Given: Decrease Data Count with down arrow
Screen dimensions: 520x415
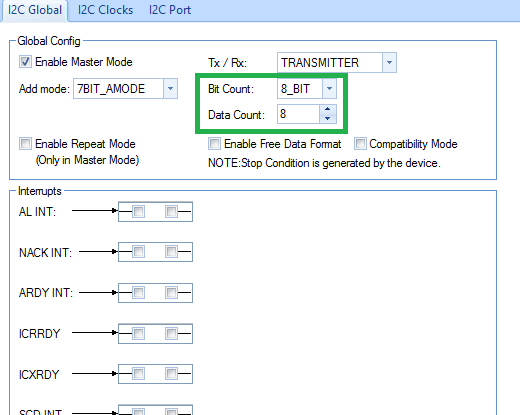Looking at the screenshot, I should pos(328,118).
